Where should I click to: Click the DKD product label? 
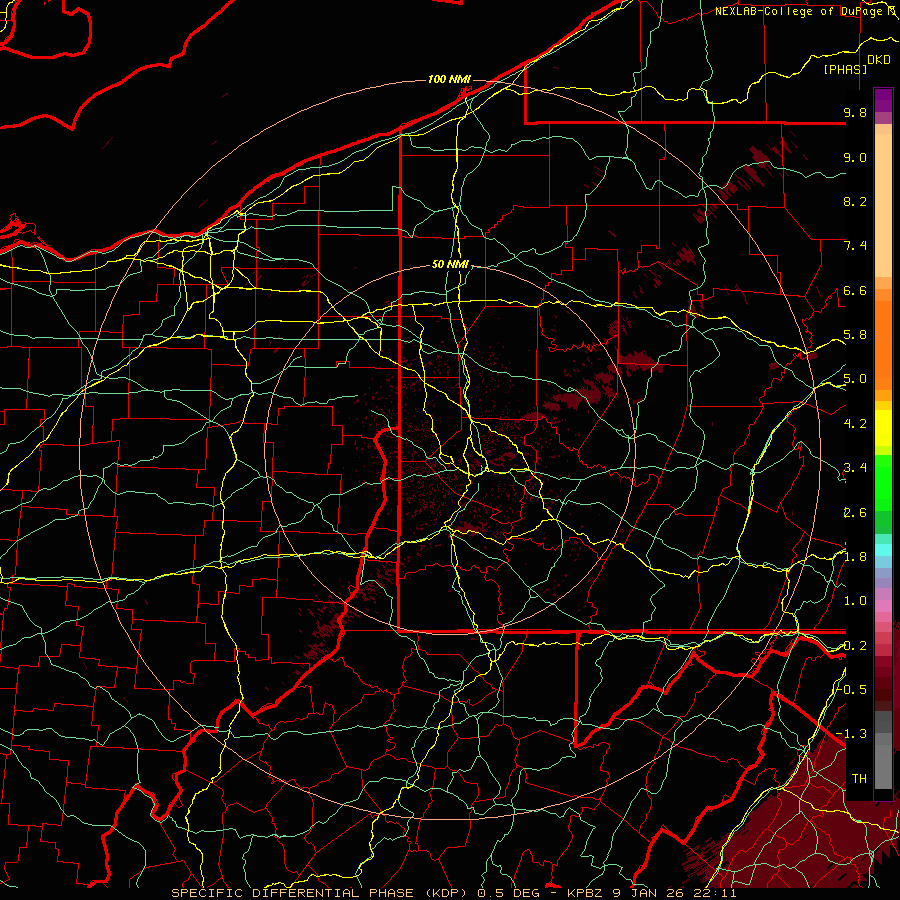pyautogui.click(x=879, y=60)
